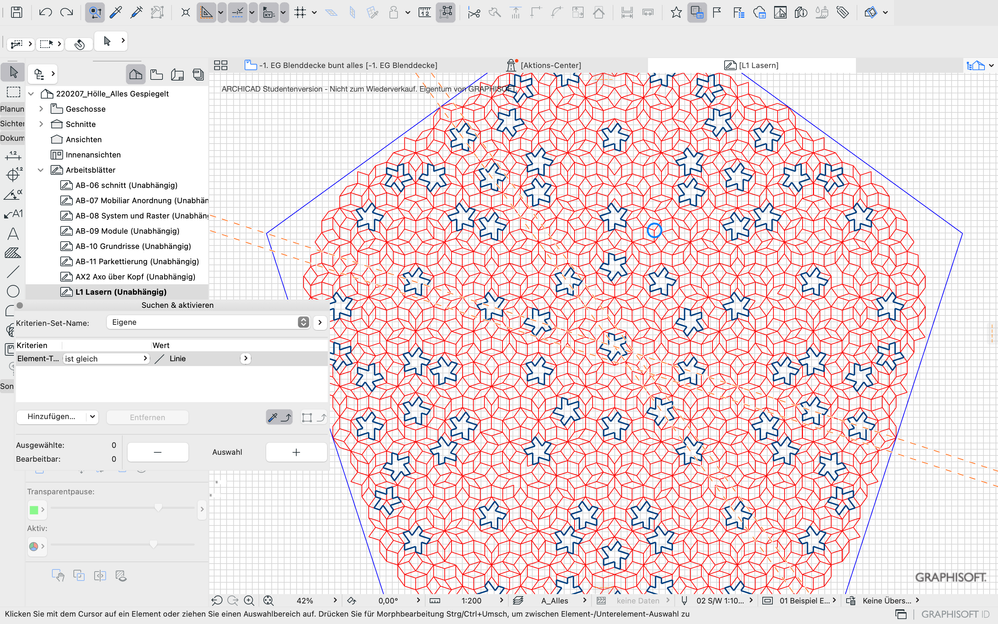The image size is (998, 624).
Task: Click the plus Auswahl button
Action: click(x=296, y=452)
